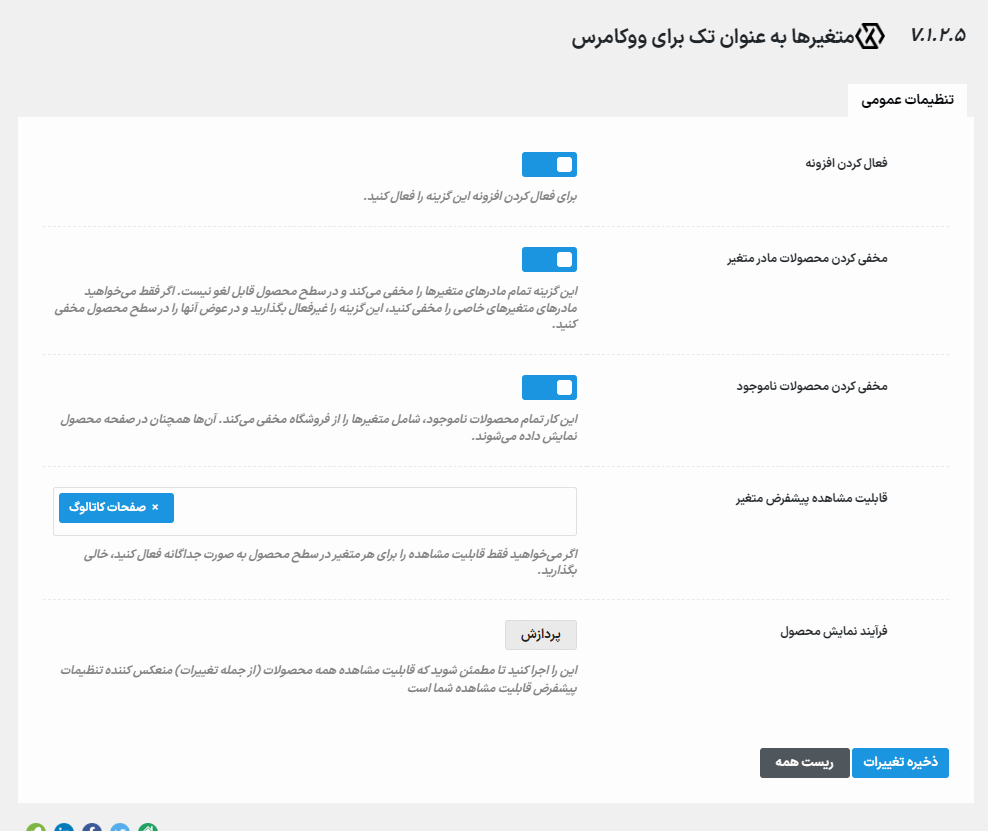Toggle off مخفی کردن محصولات ناموجود

[x=549, y=387]
